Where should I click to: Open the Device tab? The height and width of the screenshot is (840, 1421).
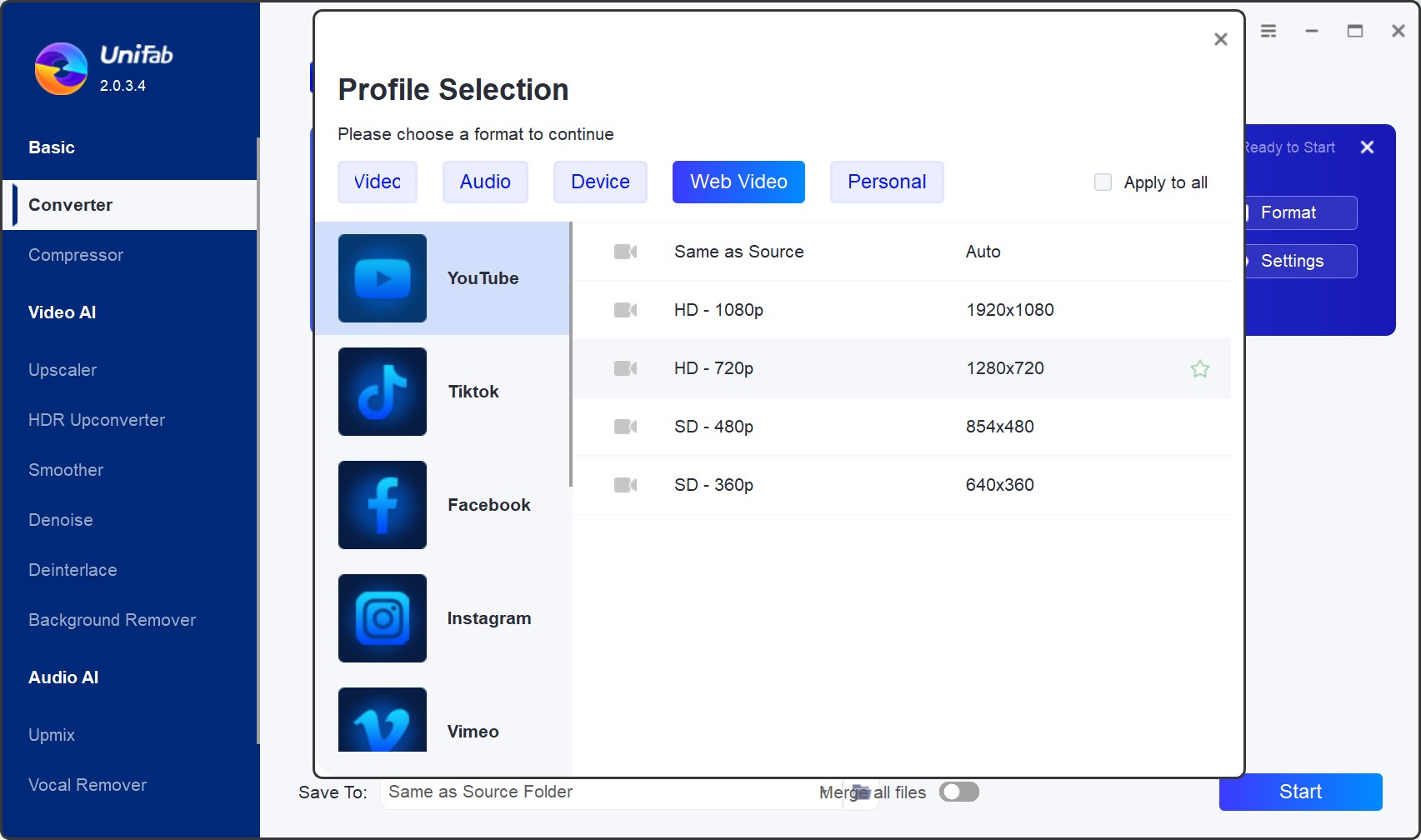click(x=600, y=182)
